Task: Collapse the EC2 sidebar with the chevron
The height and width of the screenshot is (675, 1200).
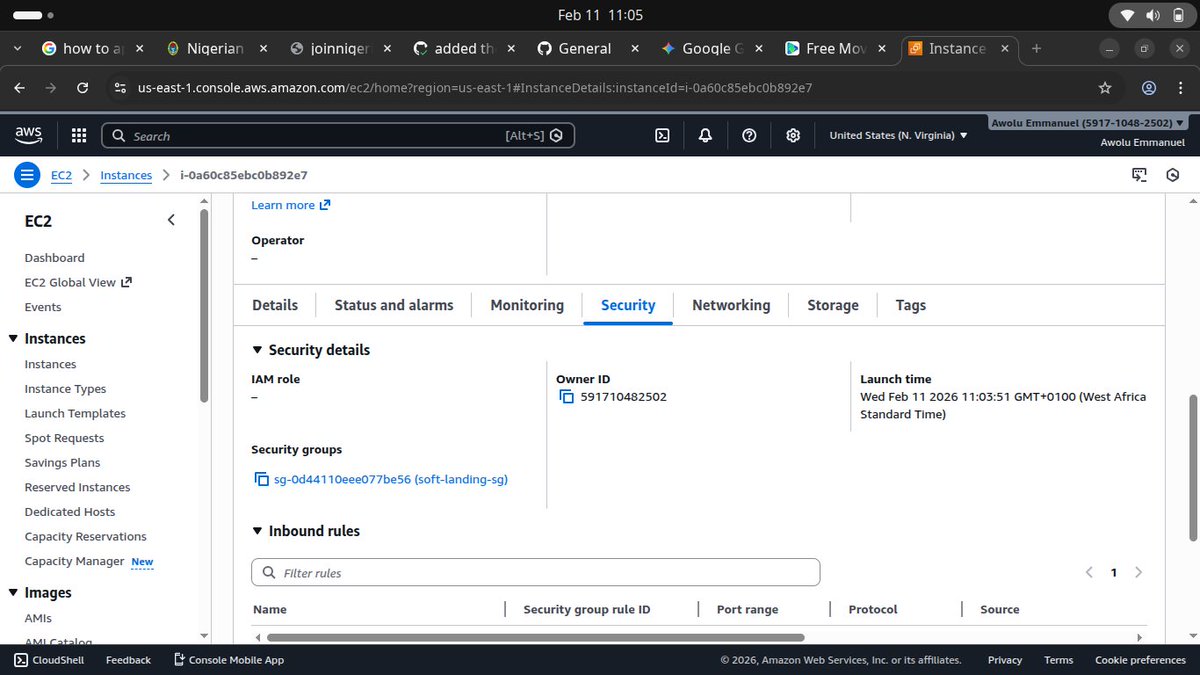Action: [x=171, y=220]
